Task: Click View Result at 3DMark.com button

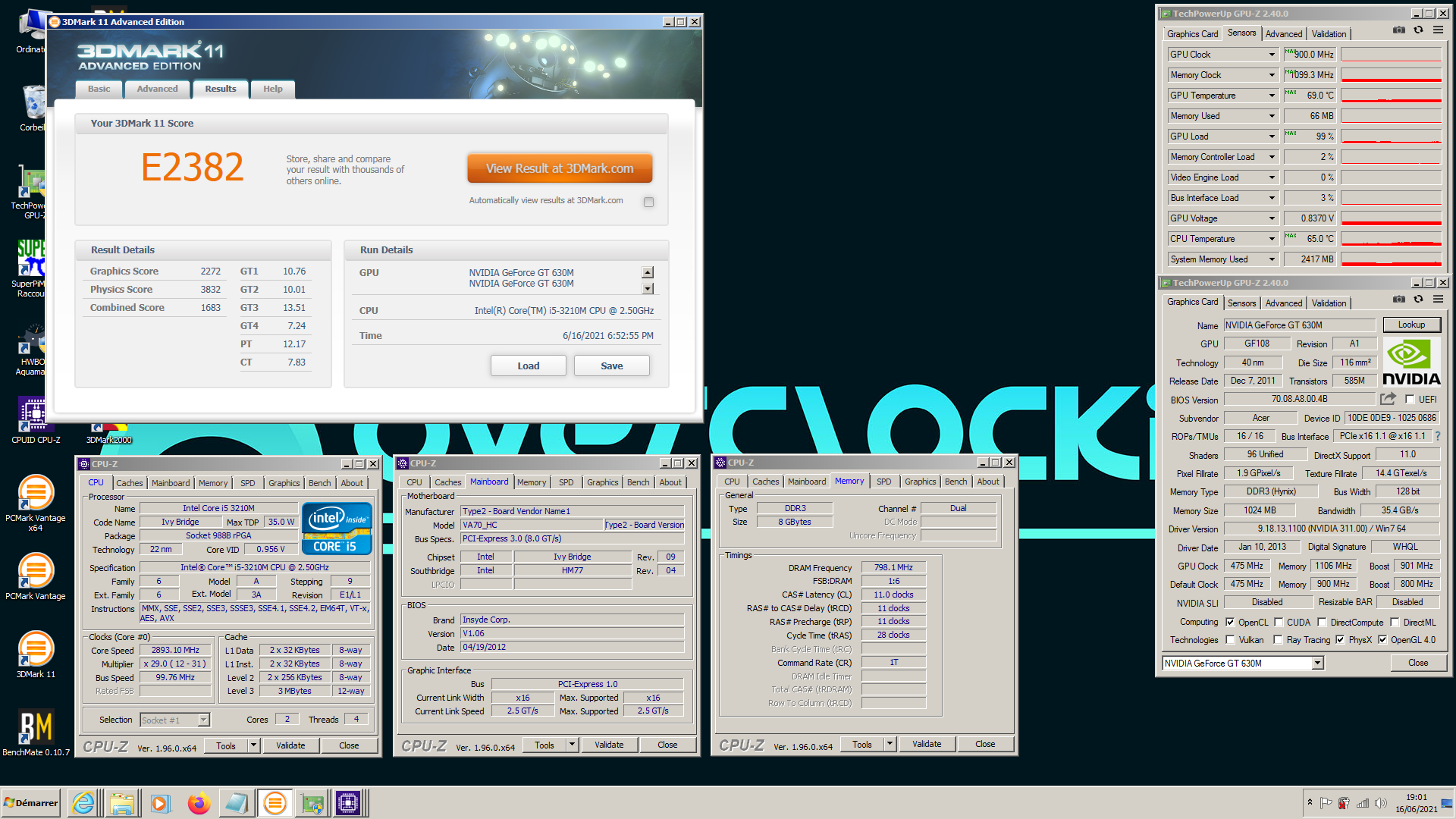Action: pyautogui.click(x=560, y=168)
